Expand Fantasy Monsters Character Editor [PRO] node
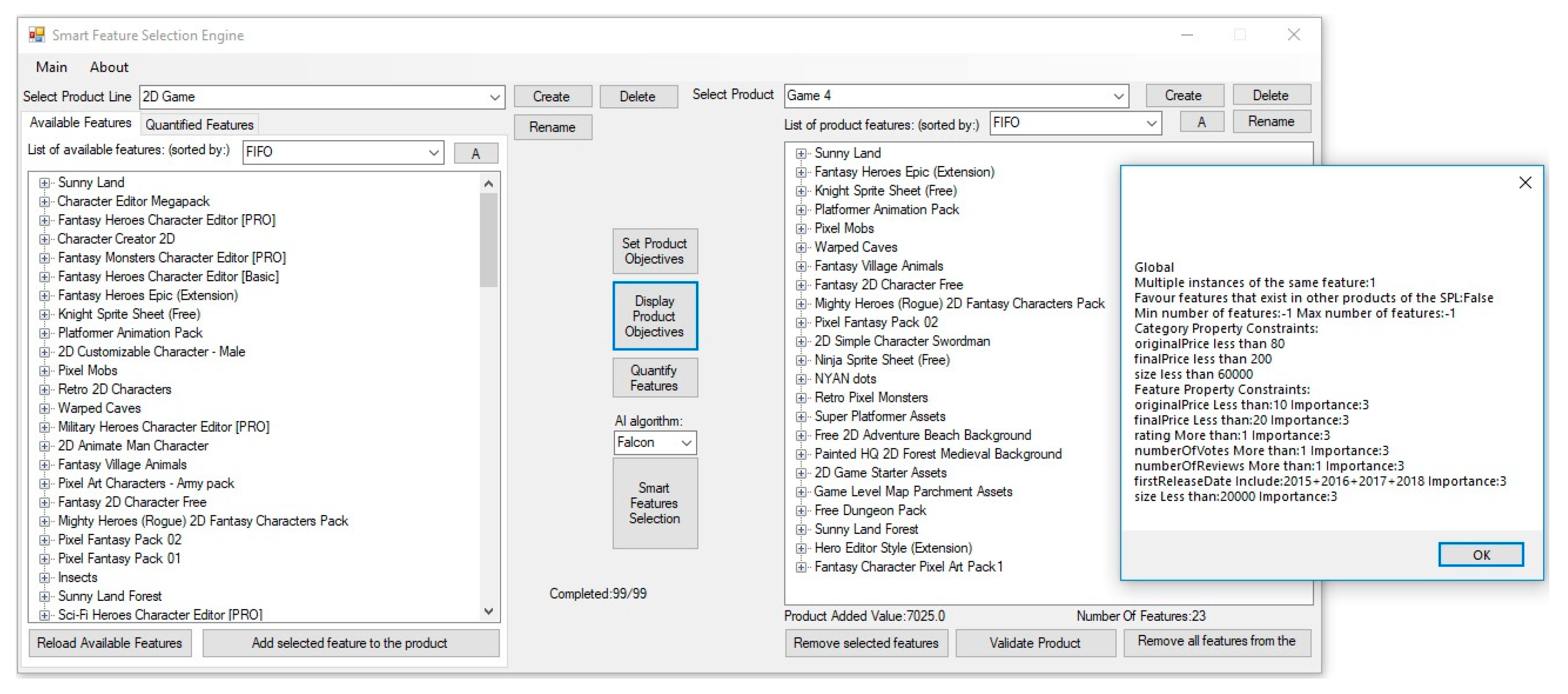The height and width of the screenshot is (694, 1568). pyautogui.click(x=44, y=258)
